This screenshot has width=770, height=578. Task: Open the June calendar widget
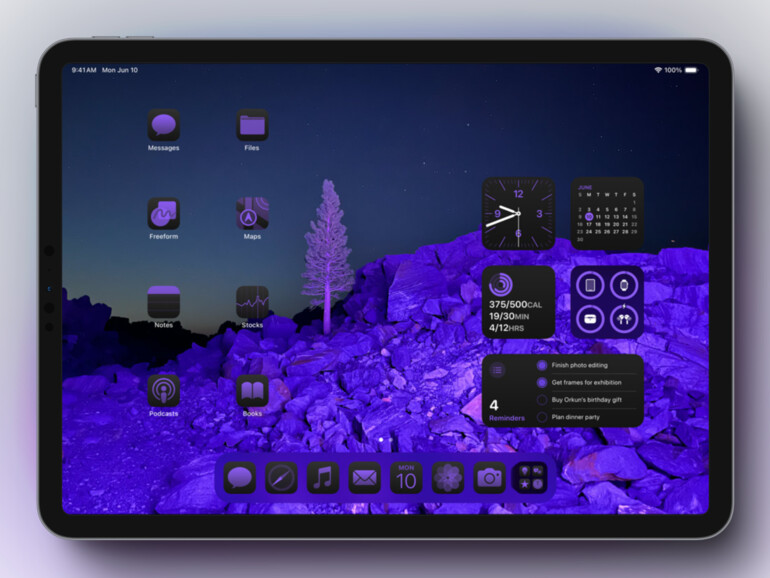coord(607,214)
